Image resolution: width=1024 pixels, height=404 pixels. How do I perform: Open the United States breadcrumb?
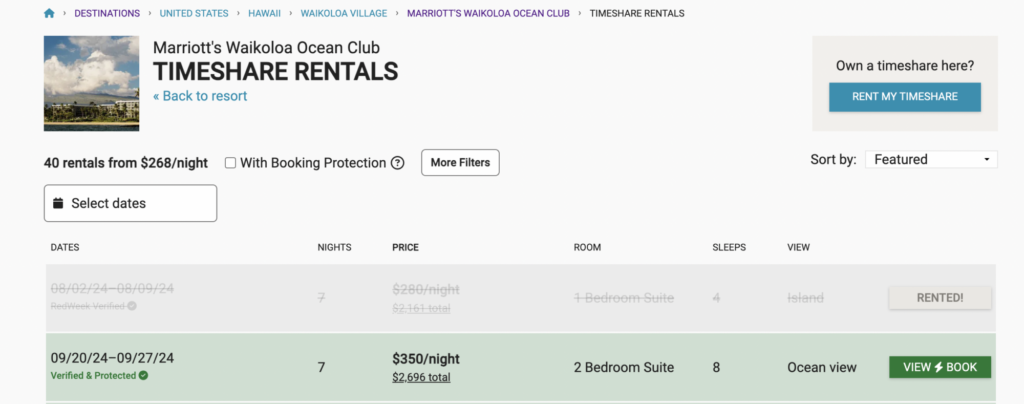[x=194, y=14]
